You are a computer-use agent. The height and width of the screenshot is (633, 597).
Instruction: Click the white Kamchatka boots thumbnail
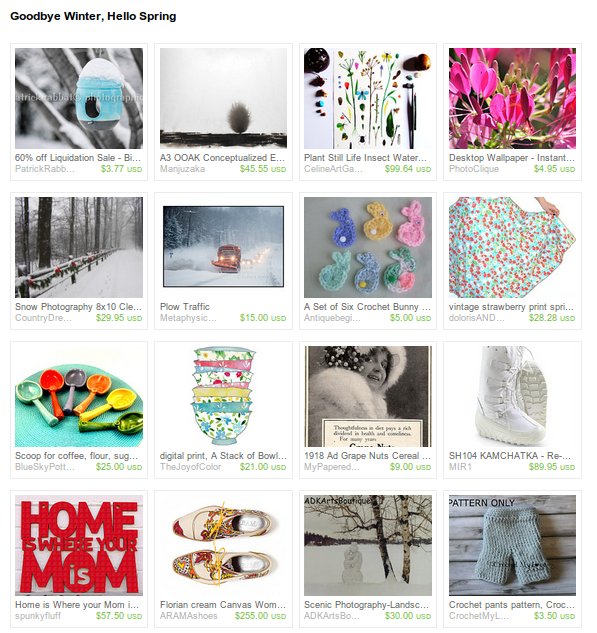pos(512,396)
